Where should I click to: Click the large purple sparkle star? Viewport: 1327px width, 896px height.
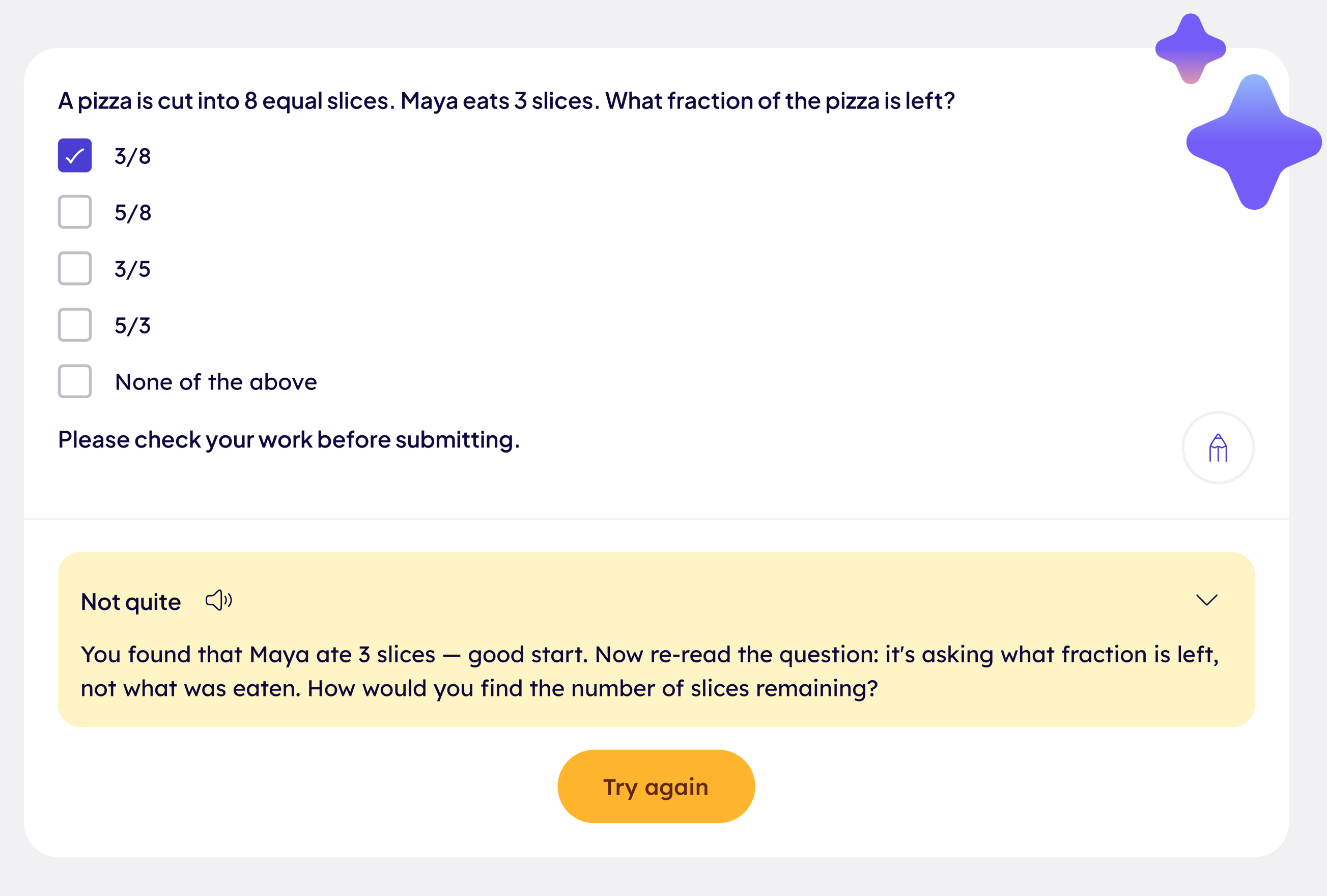pos(1254,142)
